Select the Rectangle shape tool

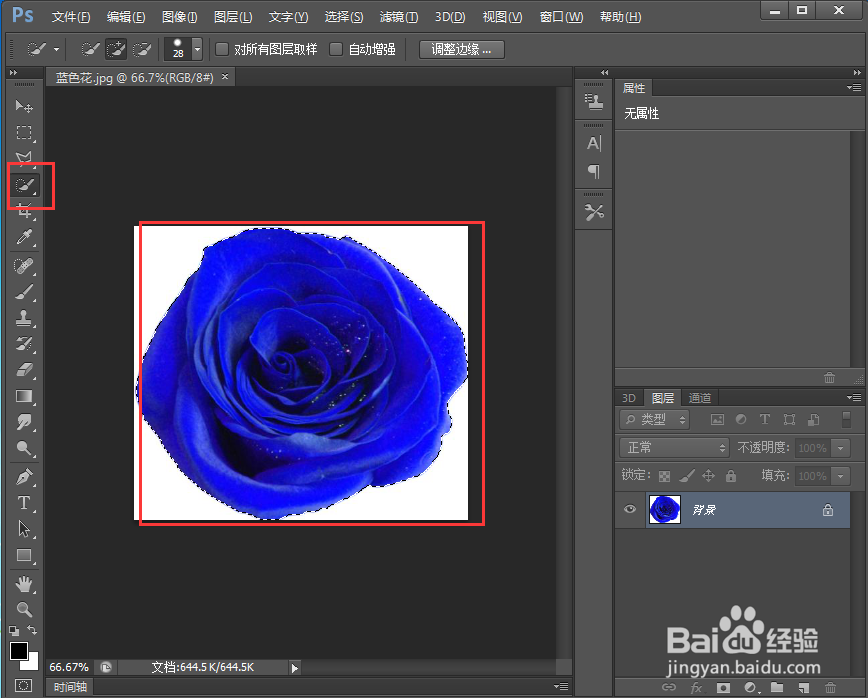pyautogui.click(x=24, y=555)
